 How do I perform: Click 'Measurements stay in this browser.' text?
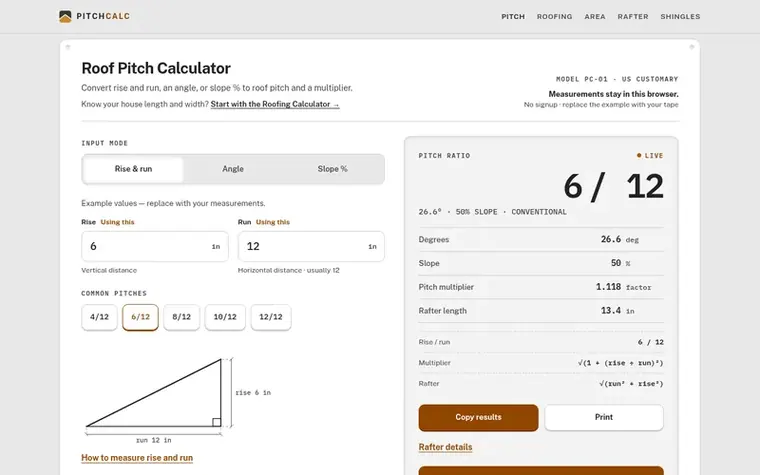[x=614, y=94]
